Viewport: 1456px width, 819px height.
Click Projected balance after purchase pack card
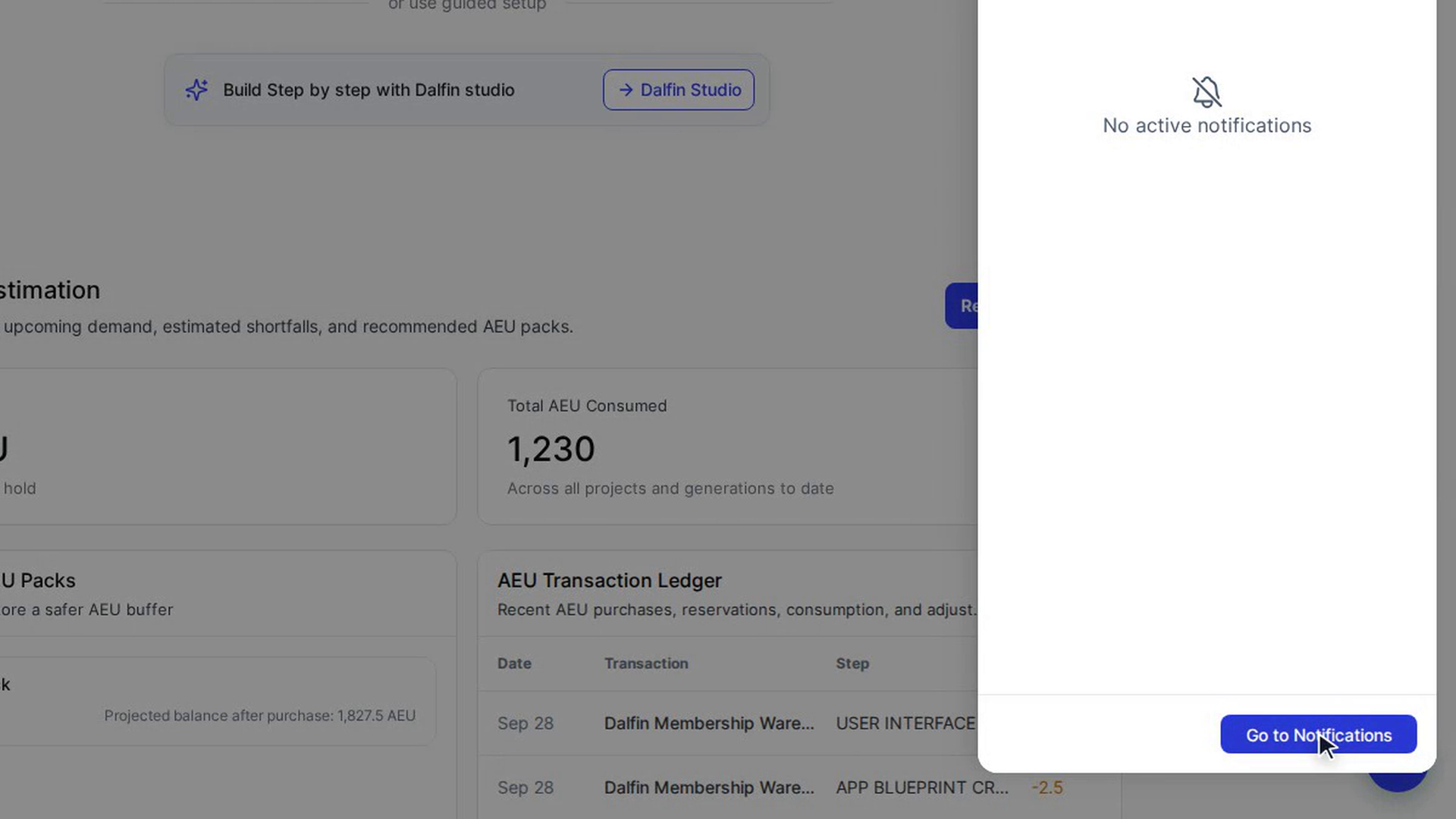[x=218, y=701]
